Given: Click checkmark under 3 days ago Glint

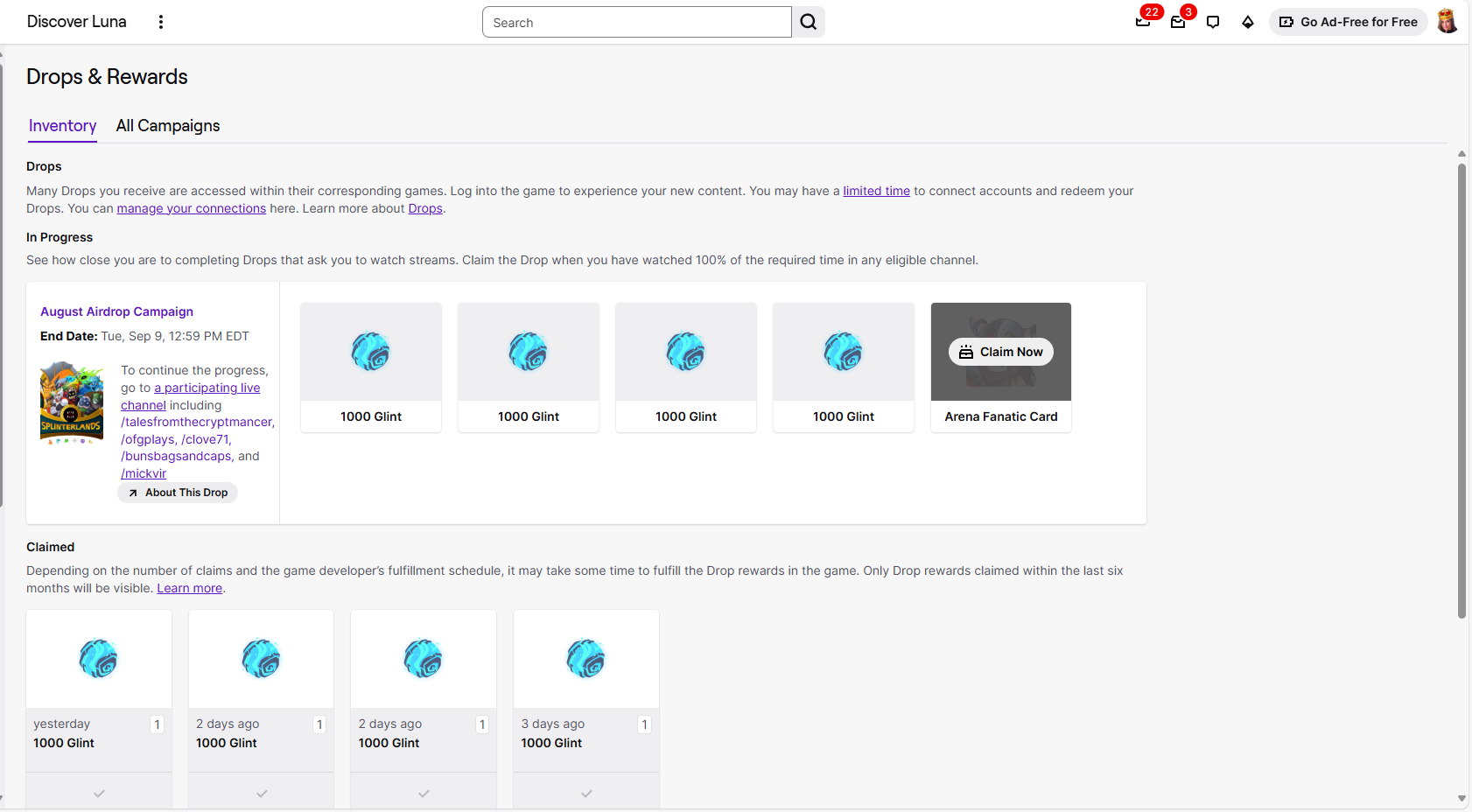Looking at the screenshot, I should [x=586, y=794].
